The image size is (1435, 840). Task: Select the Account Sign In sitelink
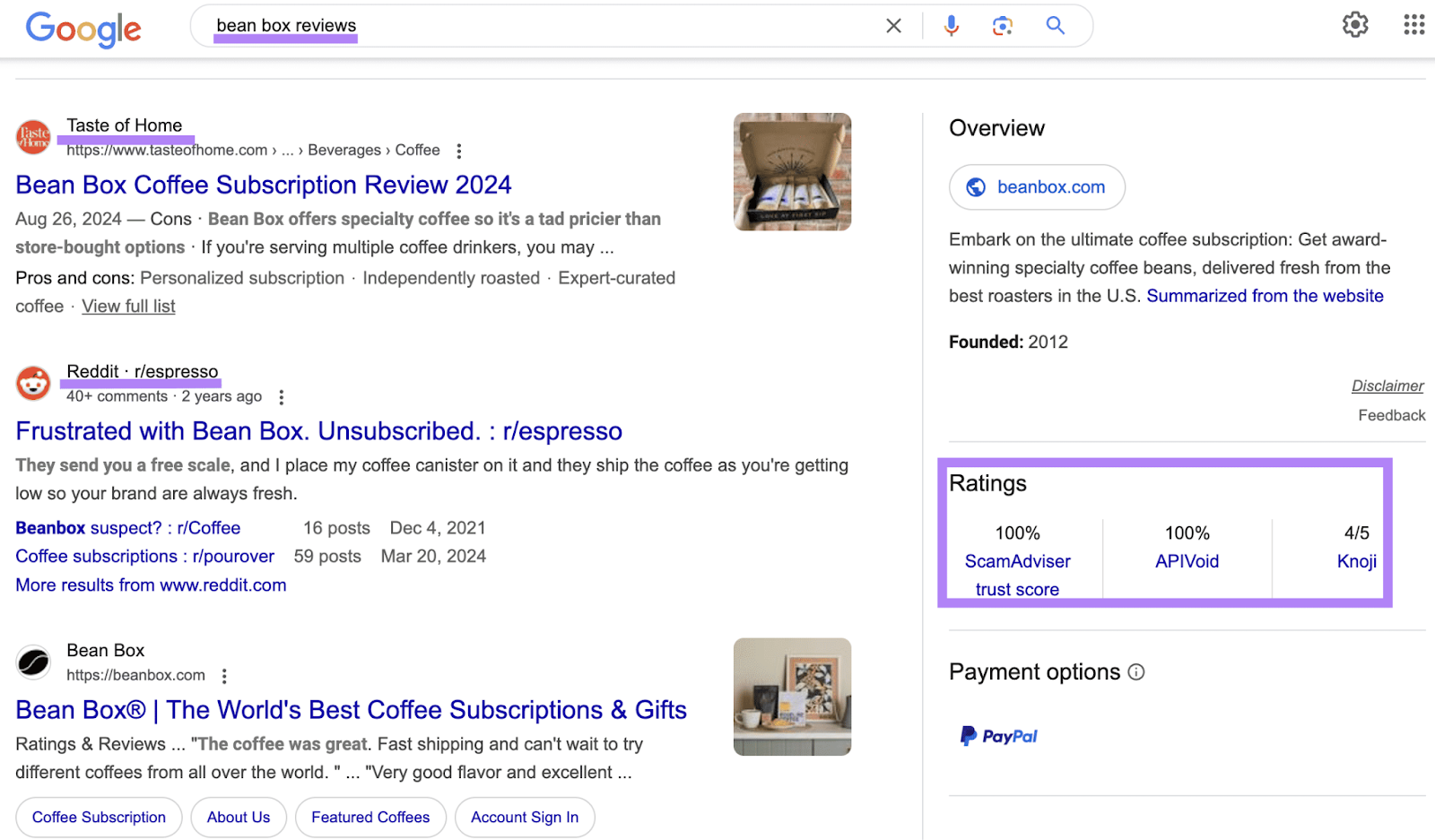525,817
